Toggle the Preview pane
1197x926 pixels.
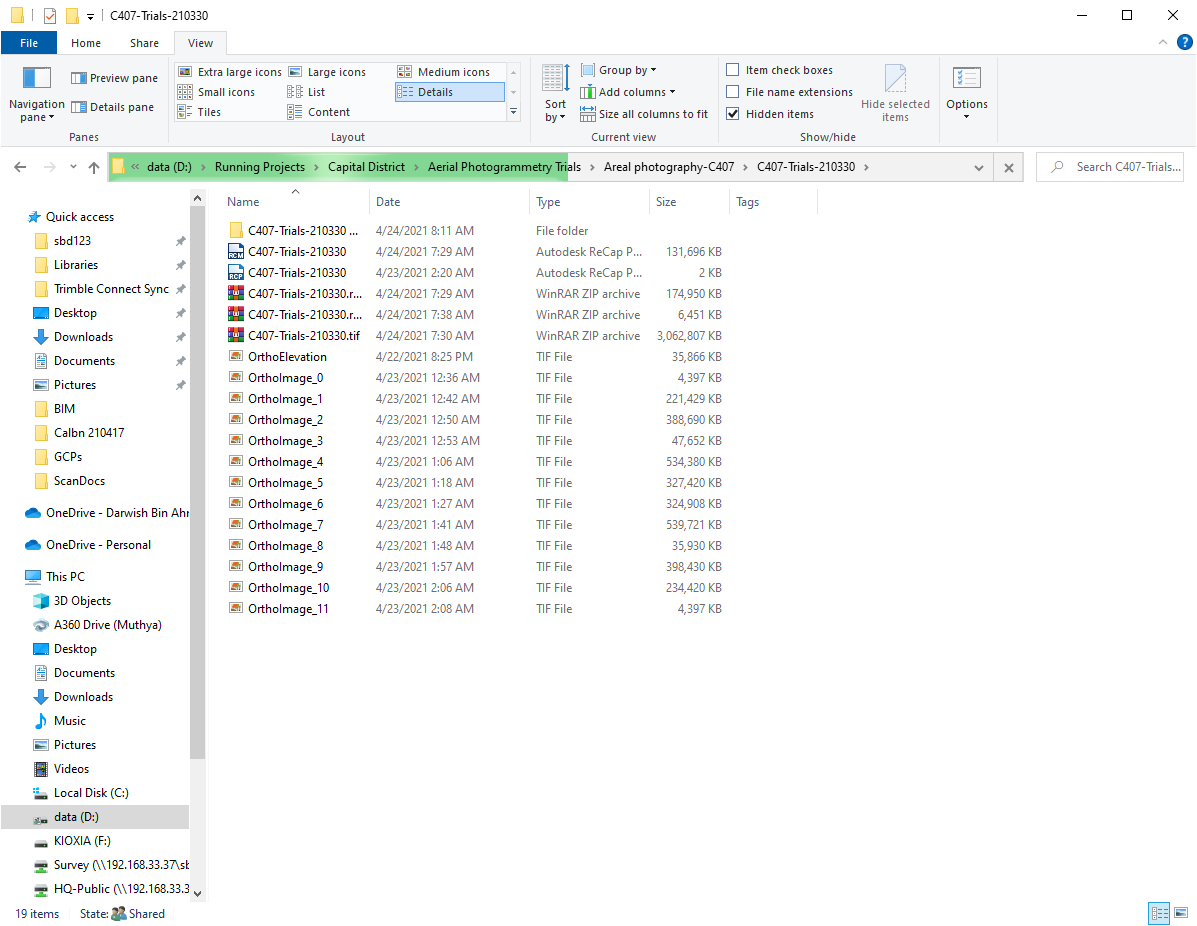113,77
